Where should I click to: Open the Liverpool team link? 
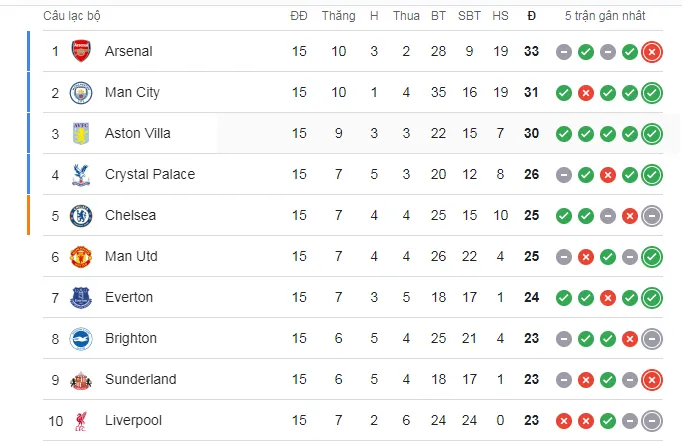coord(133,420)
